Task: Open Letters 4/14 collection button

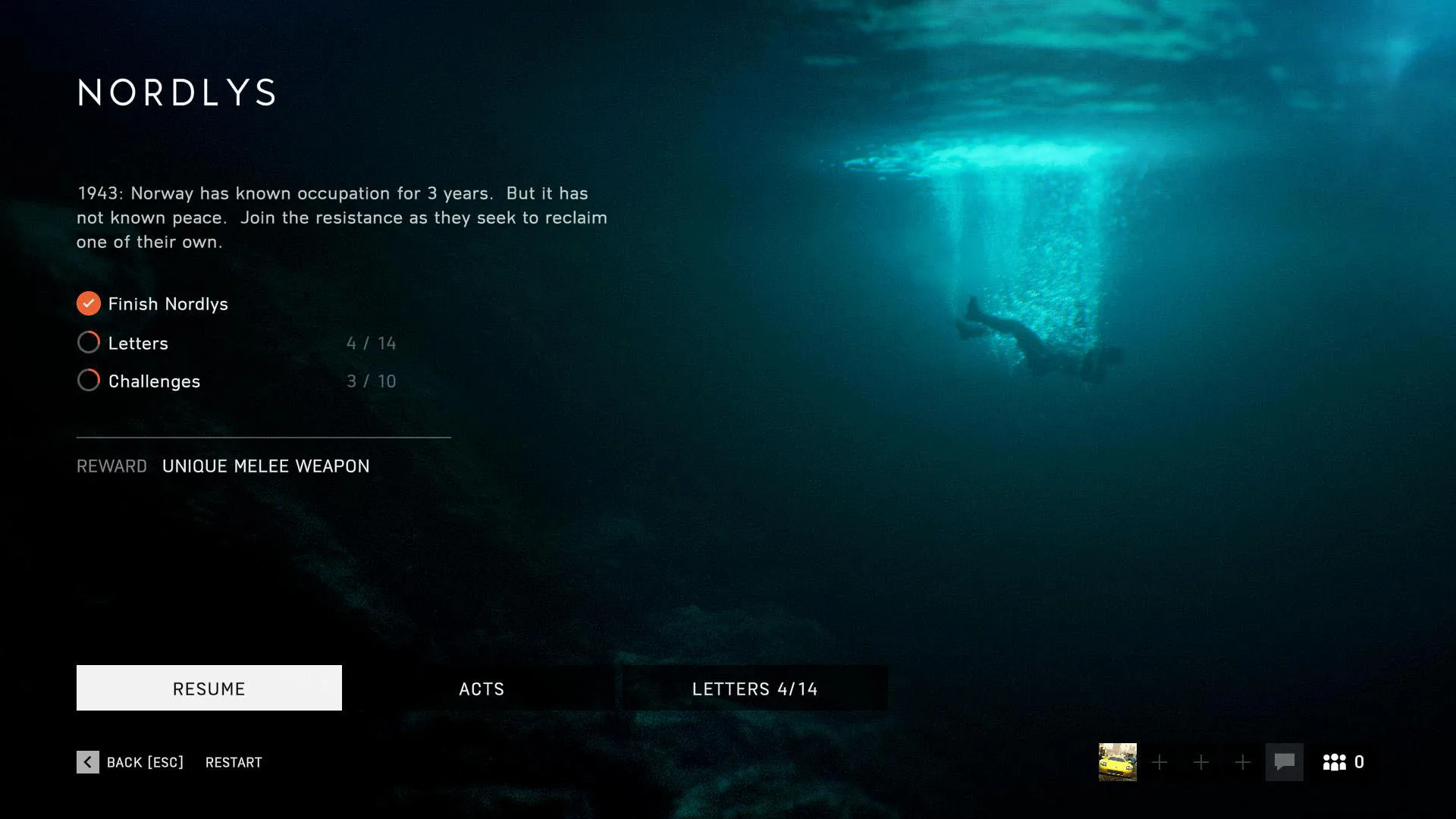Action: (755, 688)
